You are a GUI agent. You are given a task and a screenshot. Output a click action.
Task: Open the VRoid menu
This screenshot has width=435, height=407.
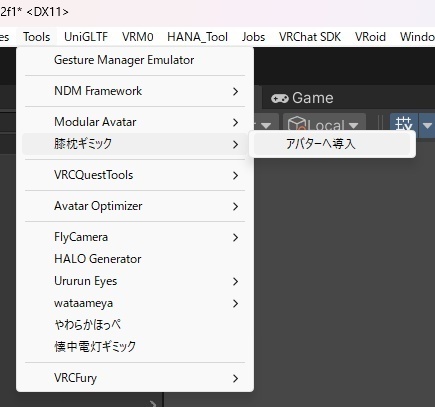coord(370,37)
